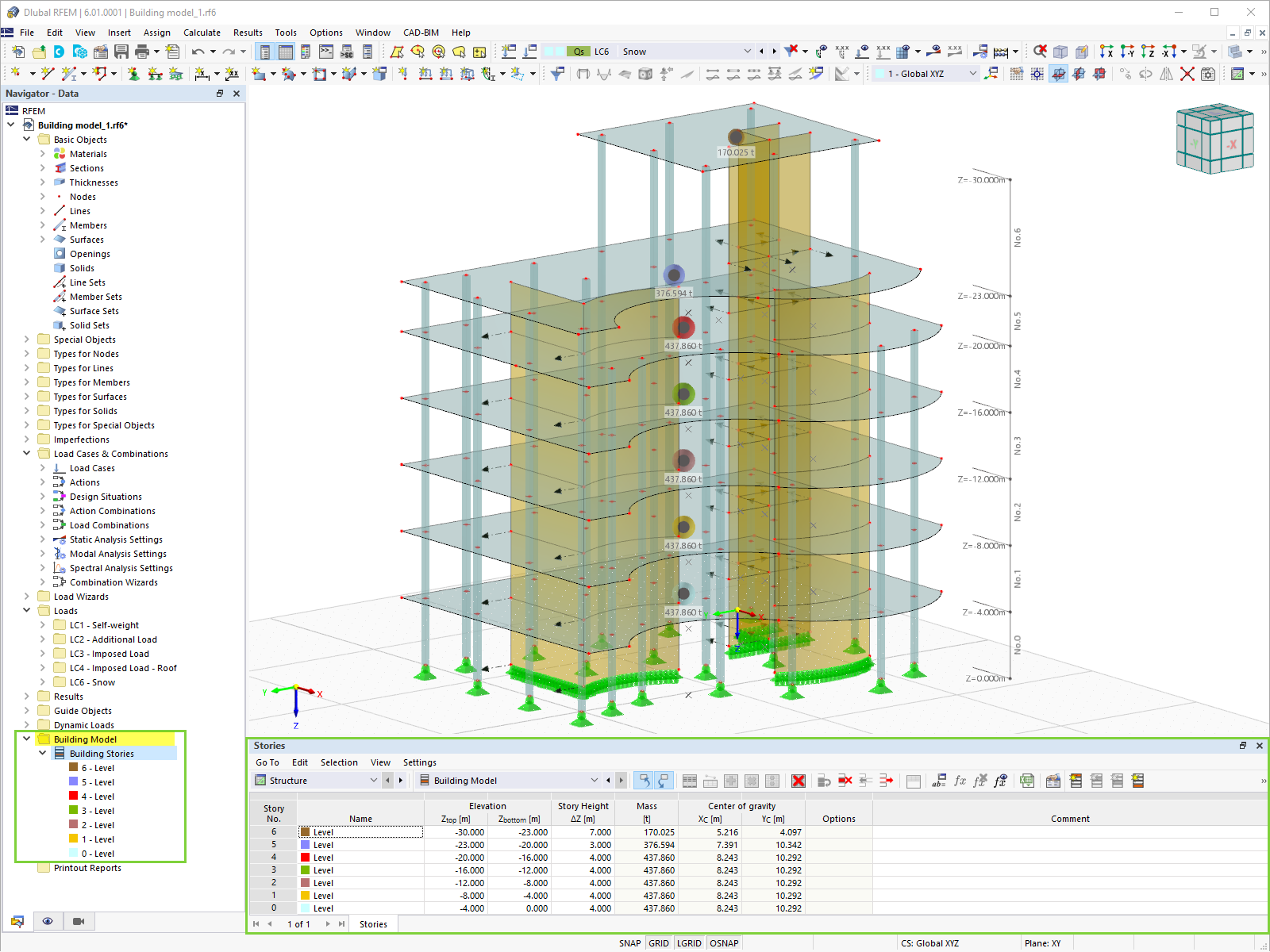Viewport: 1270px width, 952px height.
Task: Click the new nodal support icon
Action: pyautogui.click(x=133, y=74)
